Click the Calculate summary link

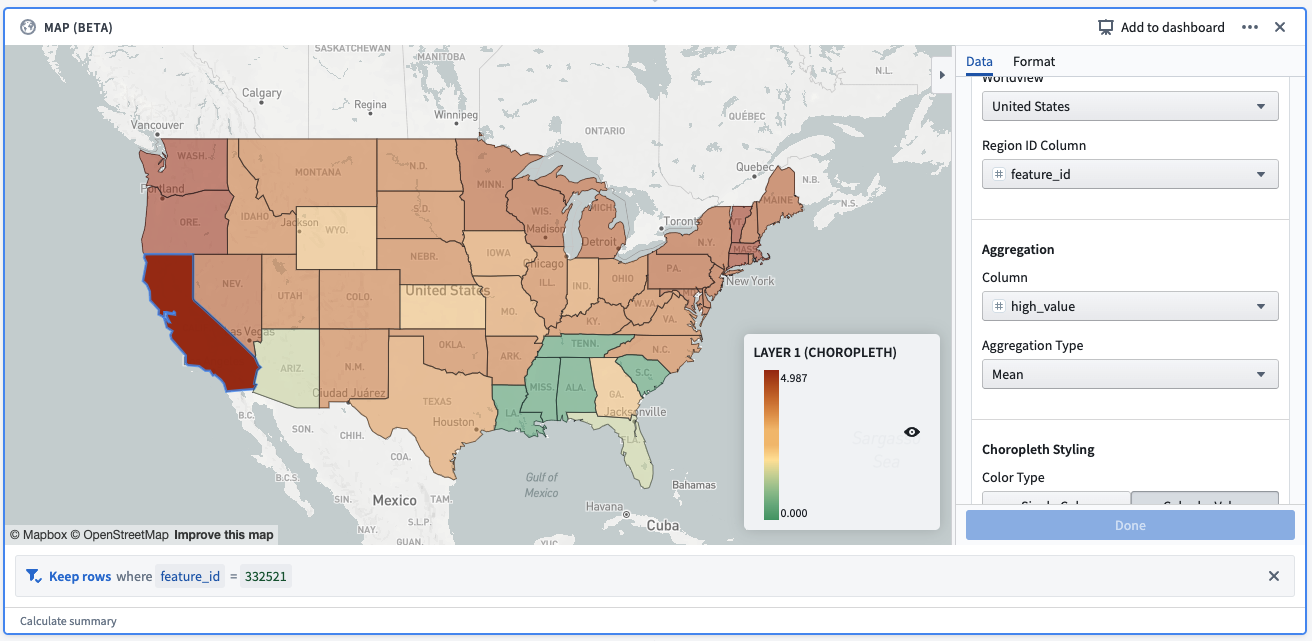point(68,621)
